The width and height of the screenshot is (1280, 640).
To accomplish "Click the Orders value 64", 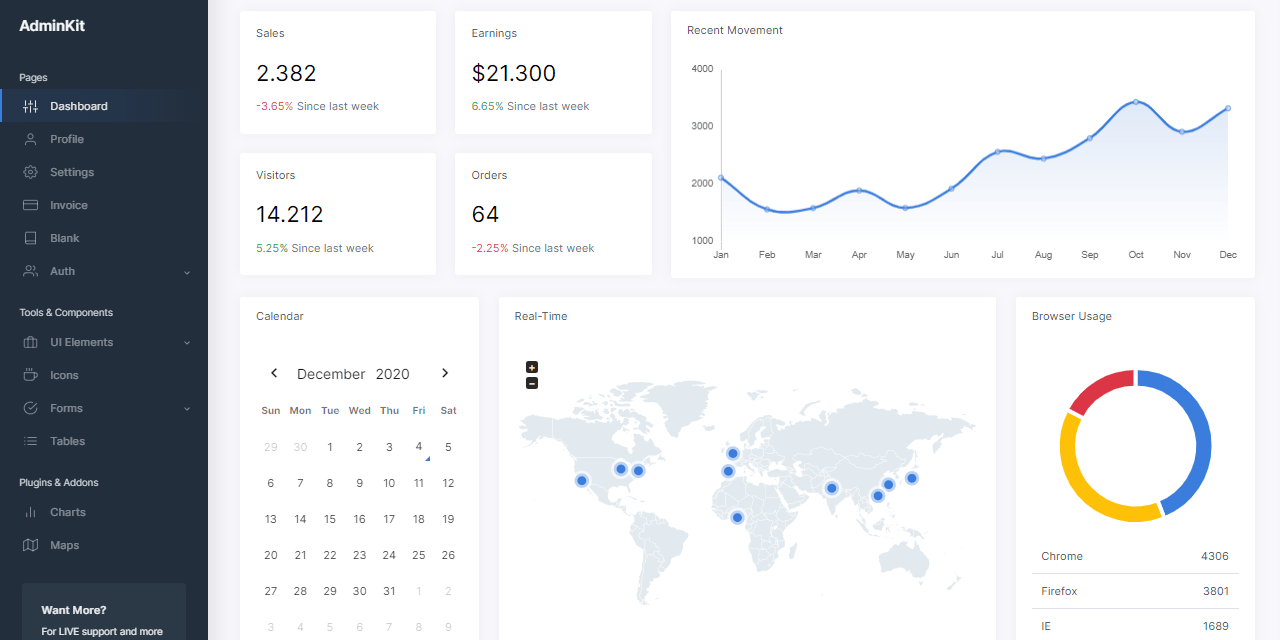I will [x=485, y=214].
